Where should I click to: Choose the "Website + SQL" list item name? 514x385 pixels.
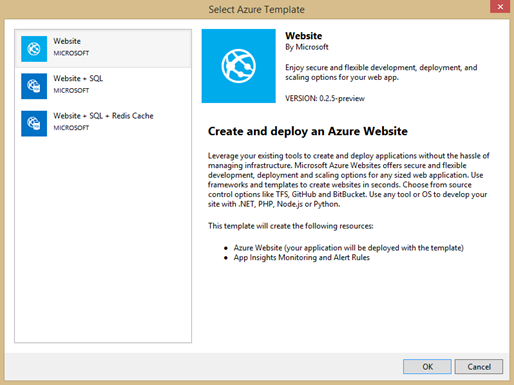tap(78, 78)
